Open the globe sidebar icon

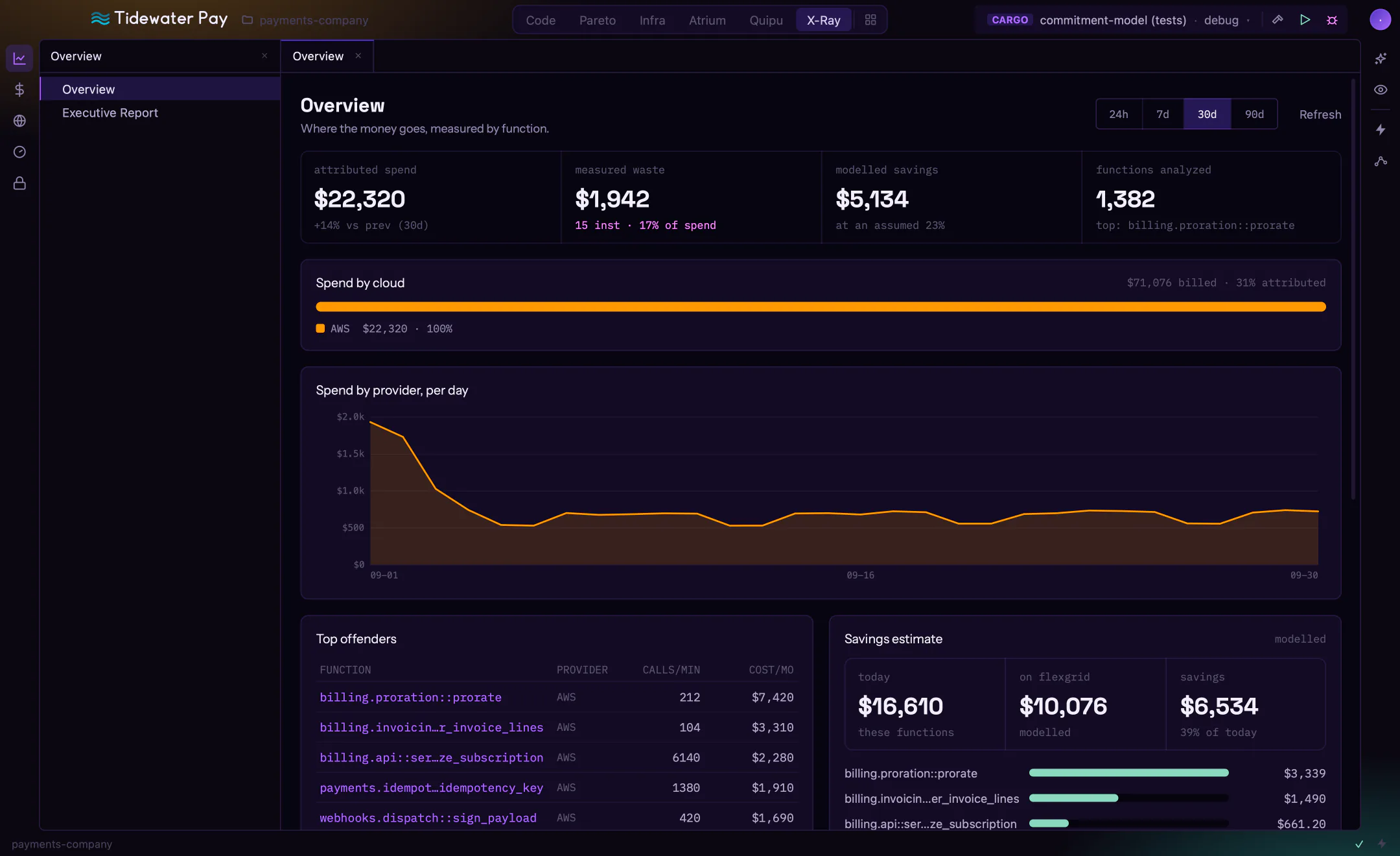pyautogui.click(x=19, y=121)
